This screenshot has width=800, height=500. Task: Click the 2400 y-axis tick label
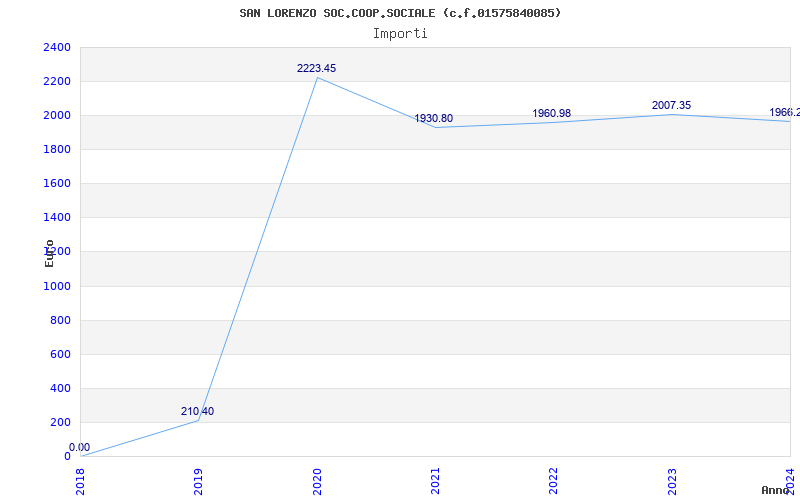click(x=57, y=47)
